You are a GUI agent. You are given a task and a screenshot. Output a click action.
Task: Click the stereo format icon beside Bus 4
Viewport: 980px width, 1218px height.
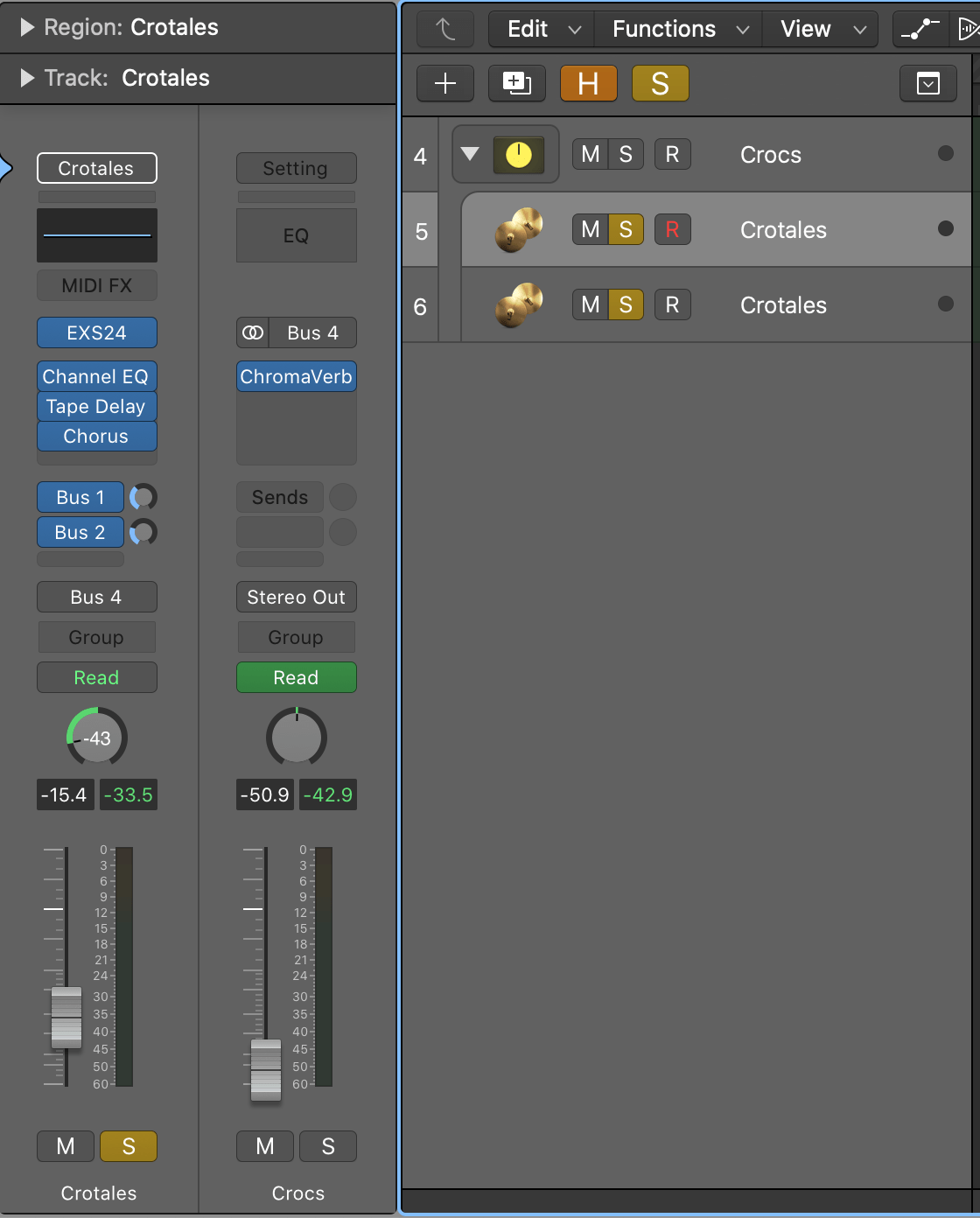pyautogui.click(x=253, y=332)
